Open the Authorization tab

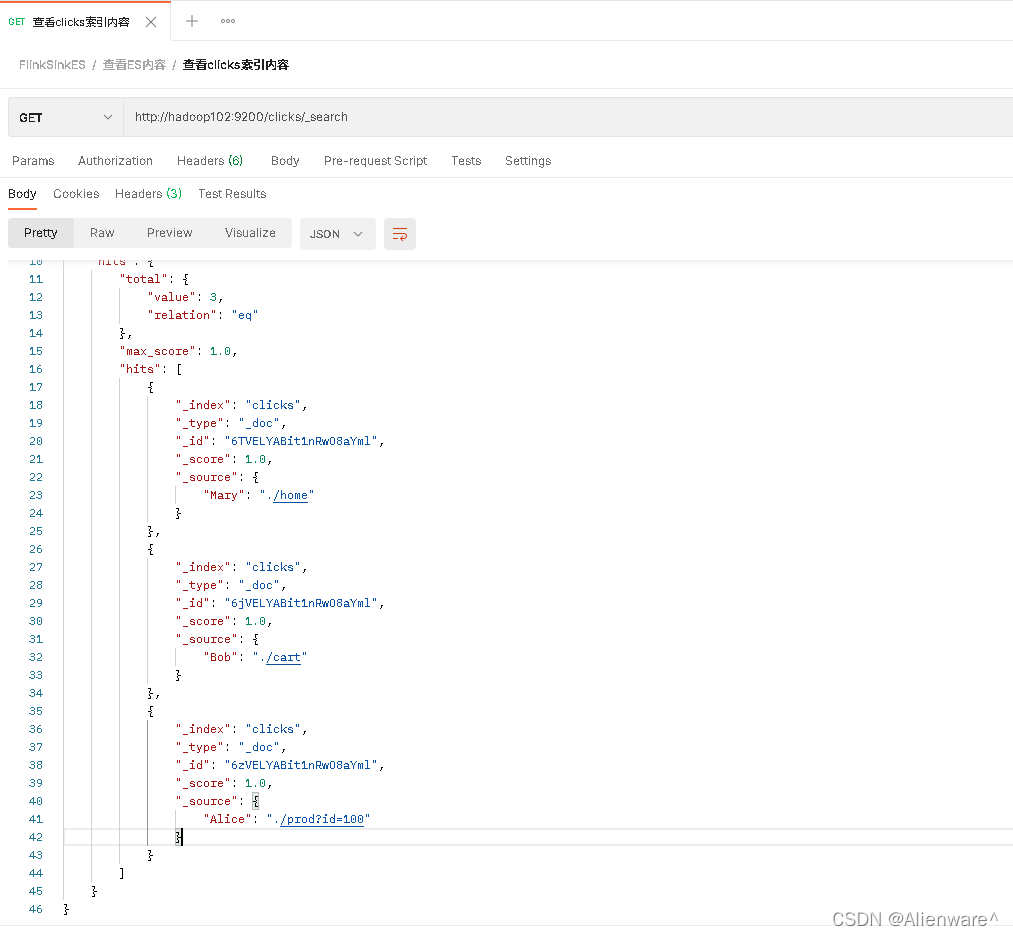(115, 161)
